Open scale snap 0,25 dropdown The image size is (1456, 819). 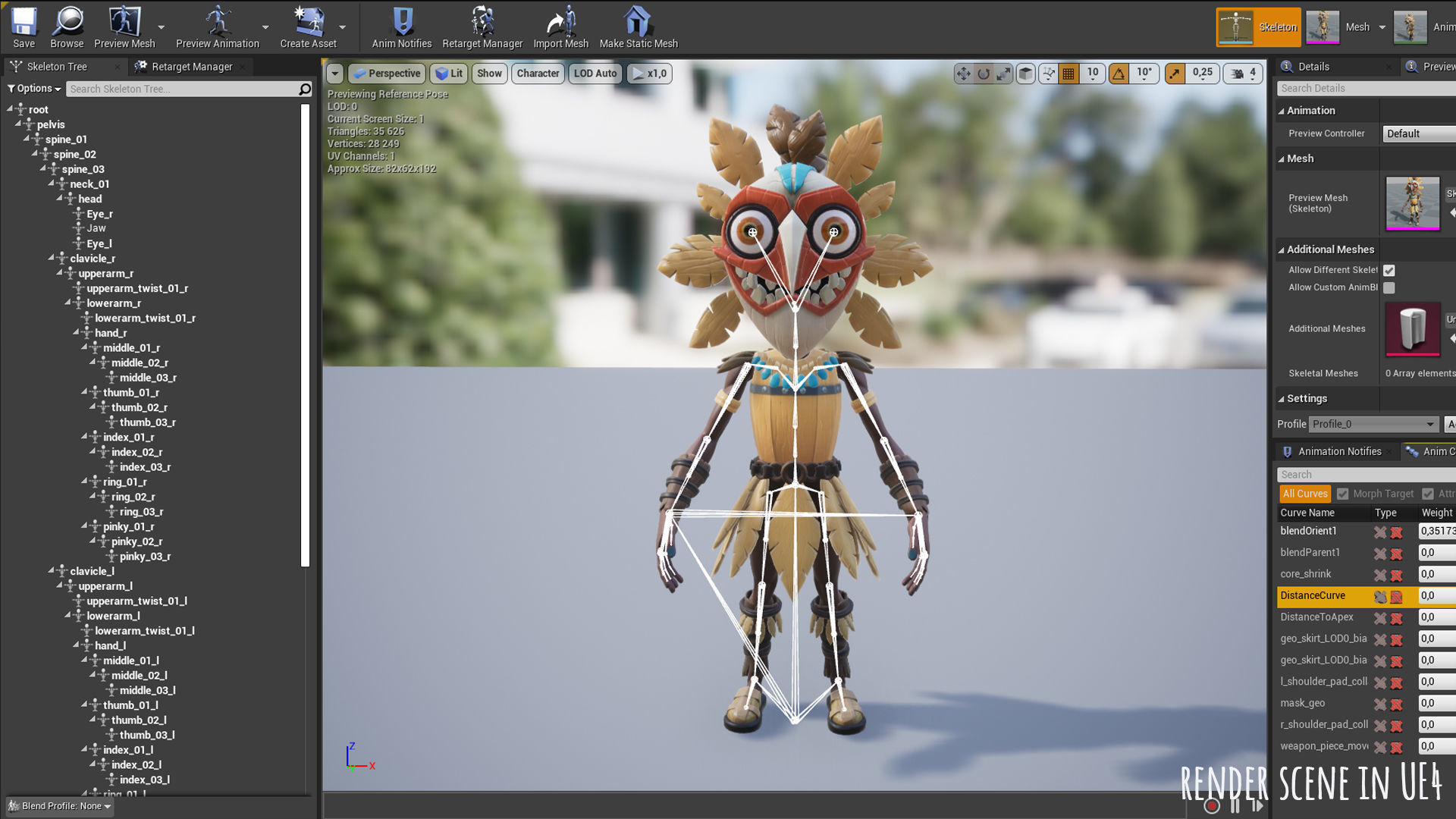1202,74
